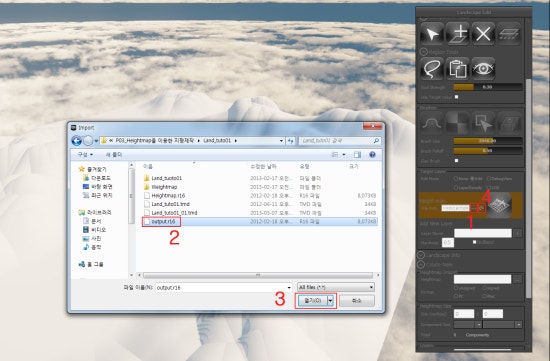Viewport: 550px width, 361px height.
Task: Adjust the Tool Strength slider
Action: [x=488, y=87]
